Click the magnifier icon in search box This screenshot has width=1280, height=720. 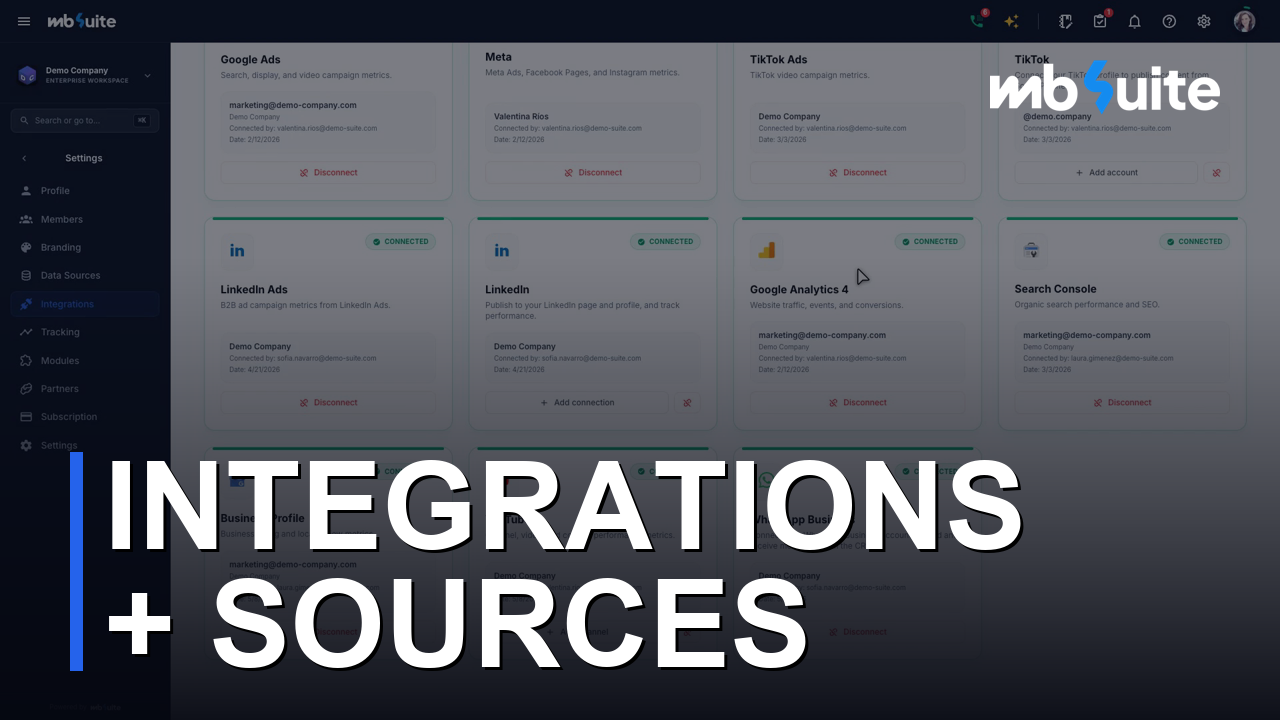(x=24, y=121)
